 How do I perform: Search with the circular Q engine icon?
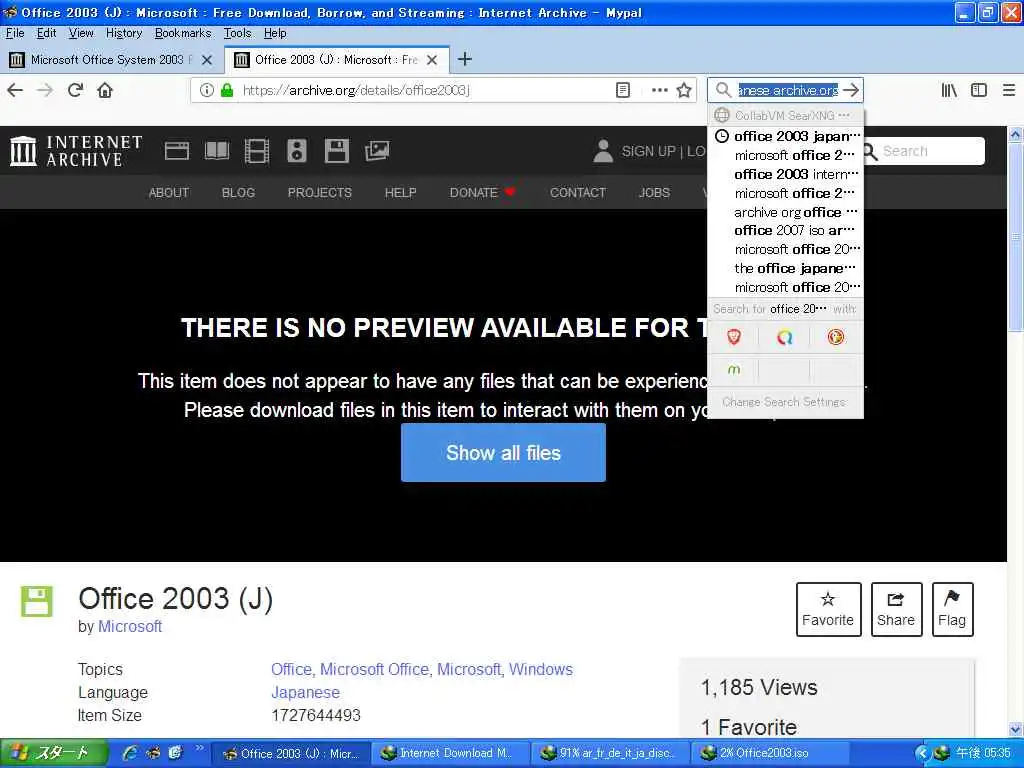(x=784, y=337)
